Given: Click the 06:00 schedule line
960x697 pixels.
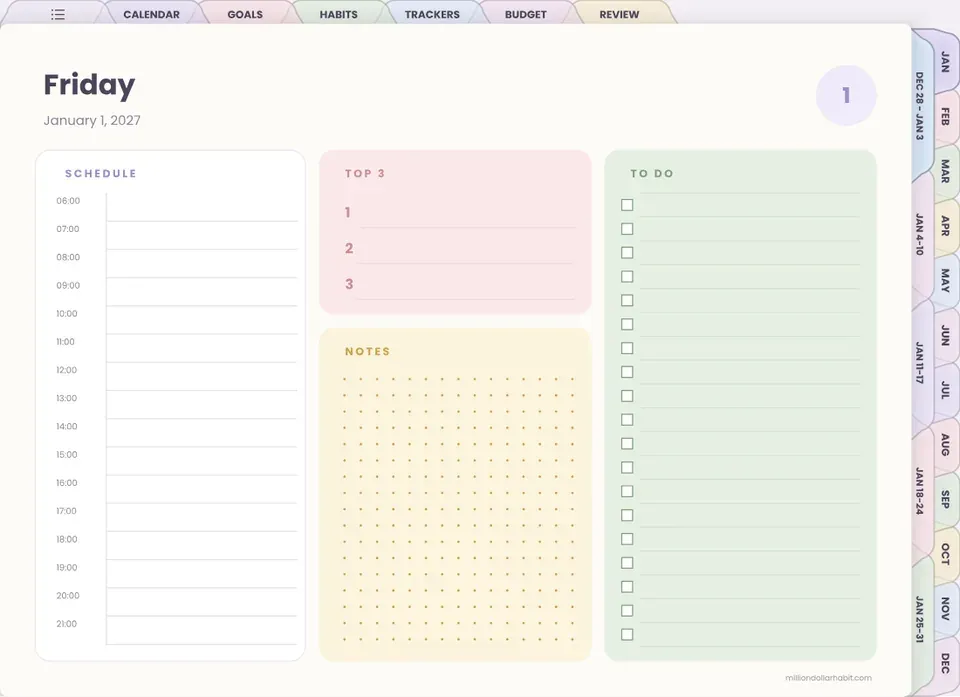Looking at the screenshot, I should 202,207.
